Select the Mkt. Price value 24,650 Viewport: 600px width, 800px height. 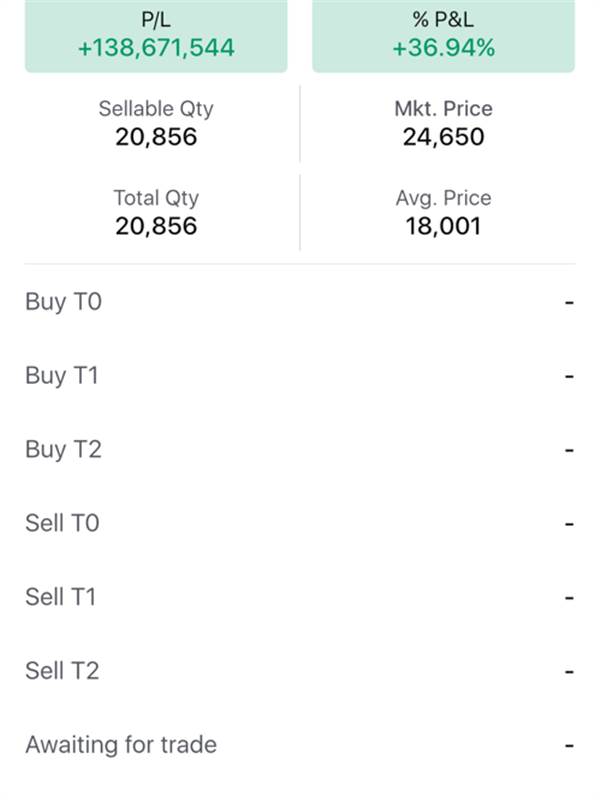coord(443,137)
